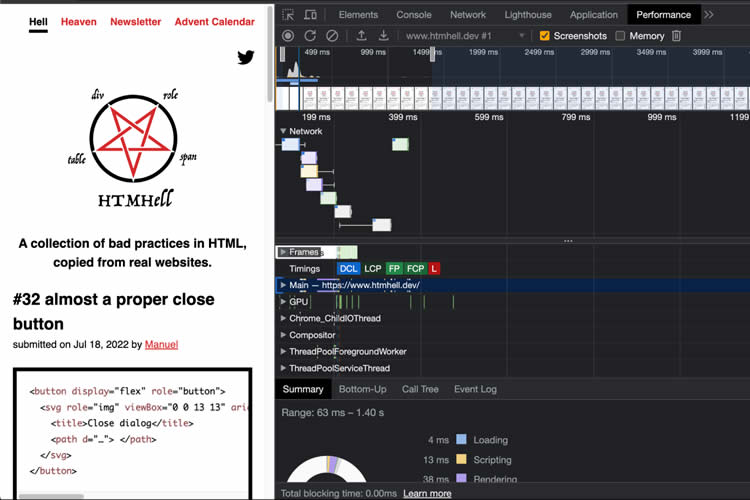Click the FCP timing marker
The height and width of the screenshot is (500, 750).
point(415,268)
